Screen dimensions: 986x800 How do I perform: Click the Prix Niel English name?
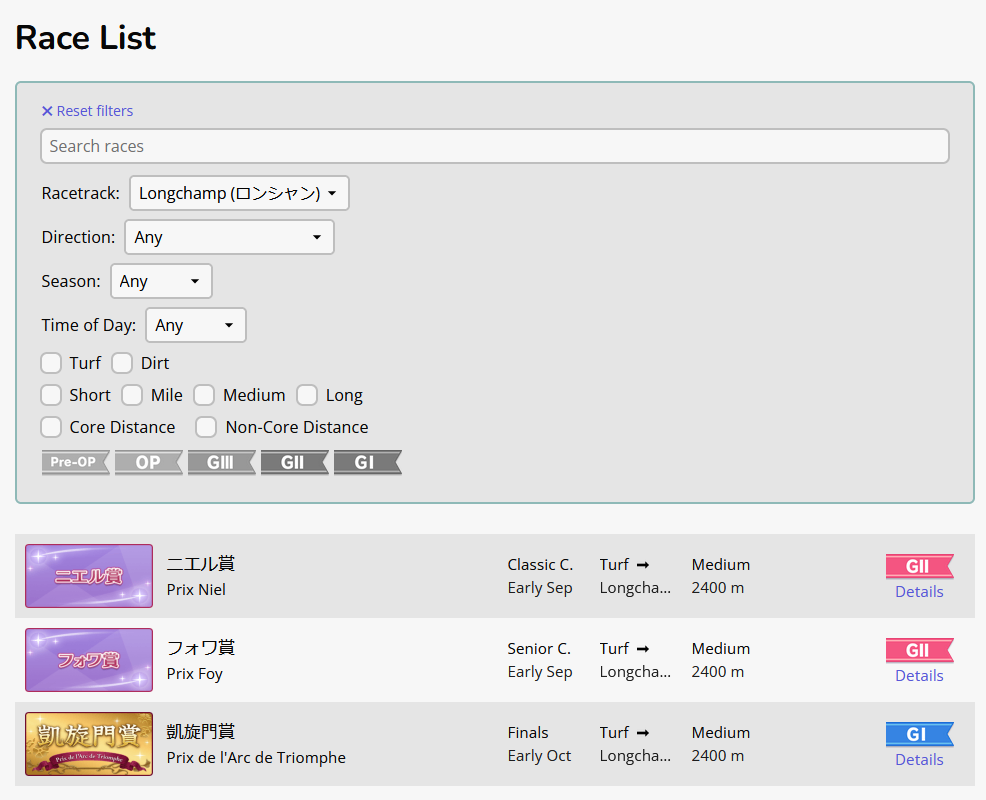(x=196, y=589)
